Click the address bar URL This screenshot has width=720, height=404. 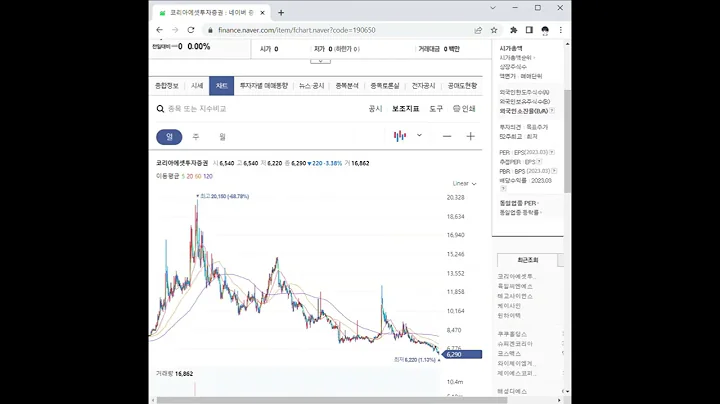coord(297,30)
